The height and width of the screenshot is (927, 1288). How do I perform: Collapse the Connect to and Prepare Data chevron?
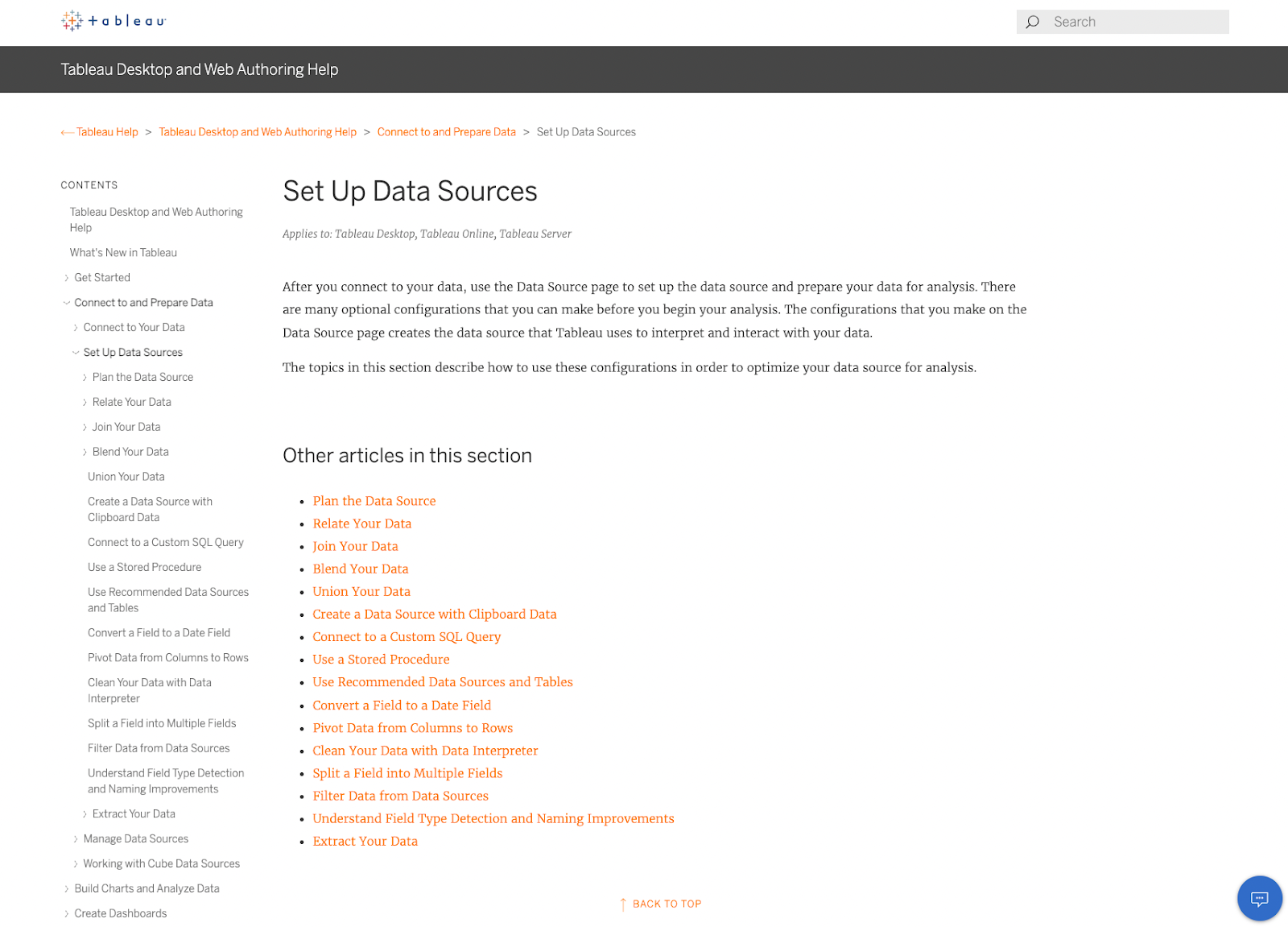(66, 303)
